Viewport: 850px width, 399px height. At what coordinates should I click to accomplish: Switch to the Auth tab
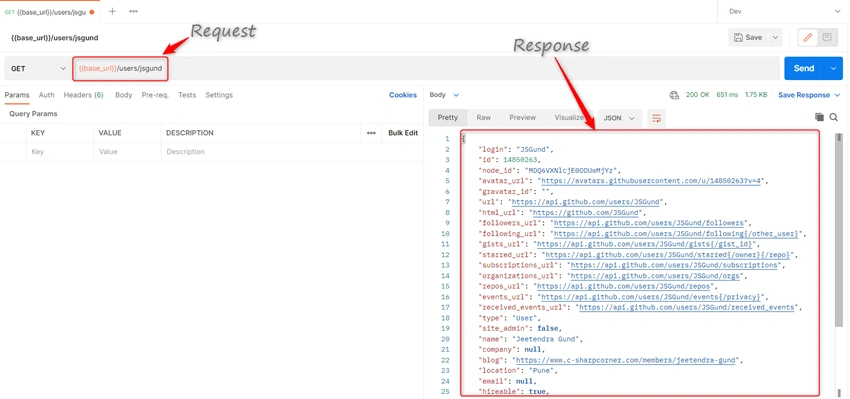[x=47, y=95]
